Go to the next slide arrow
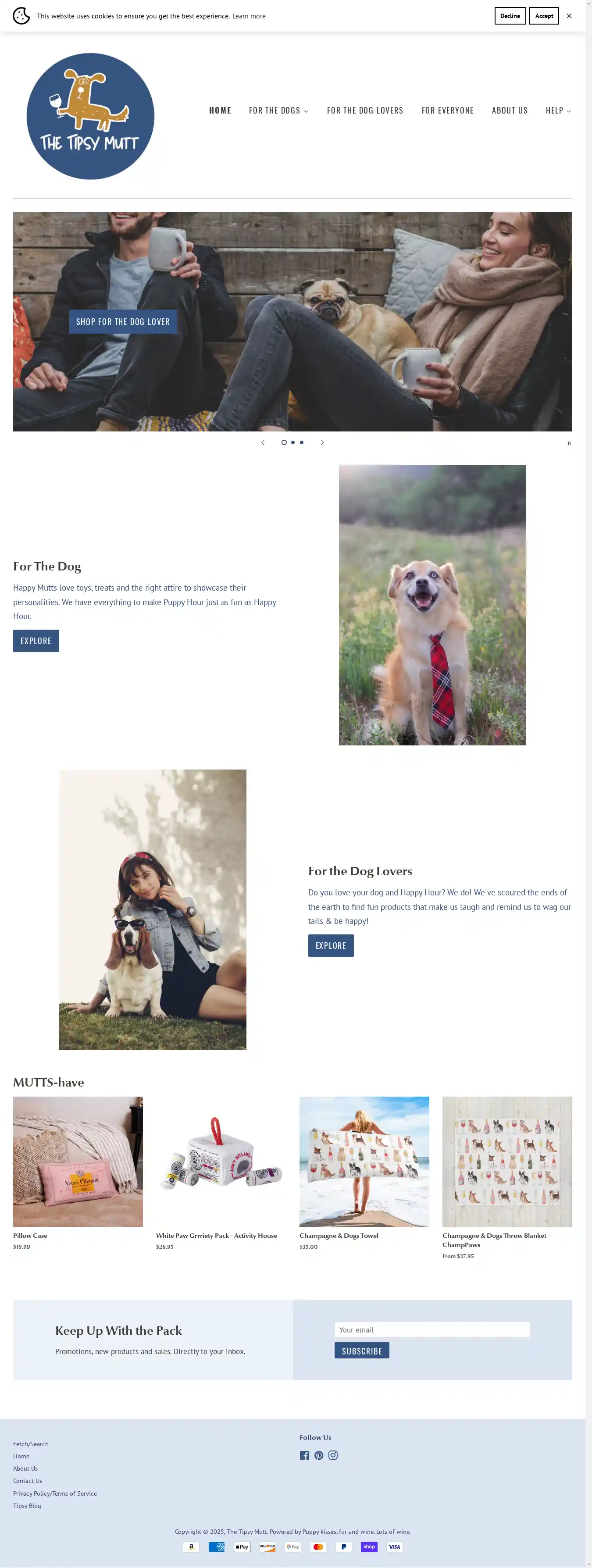Screen dimensions: 592x1568 pyautogui.click(x=322, y=442)
